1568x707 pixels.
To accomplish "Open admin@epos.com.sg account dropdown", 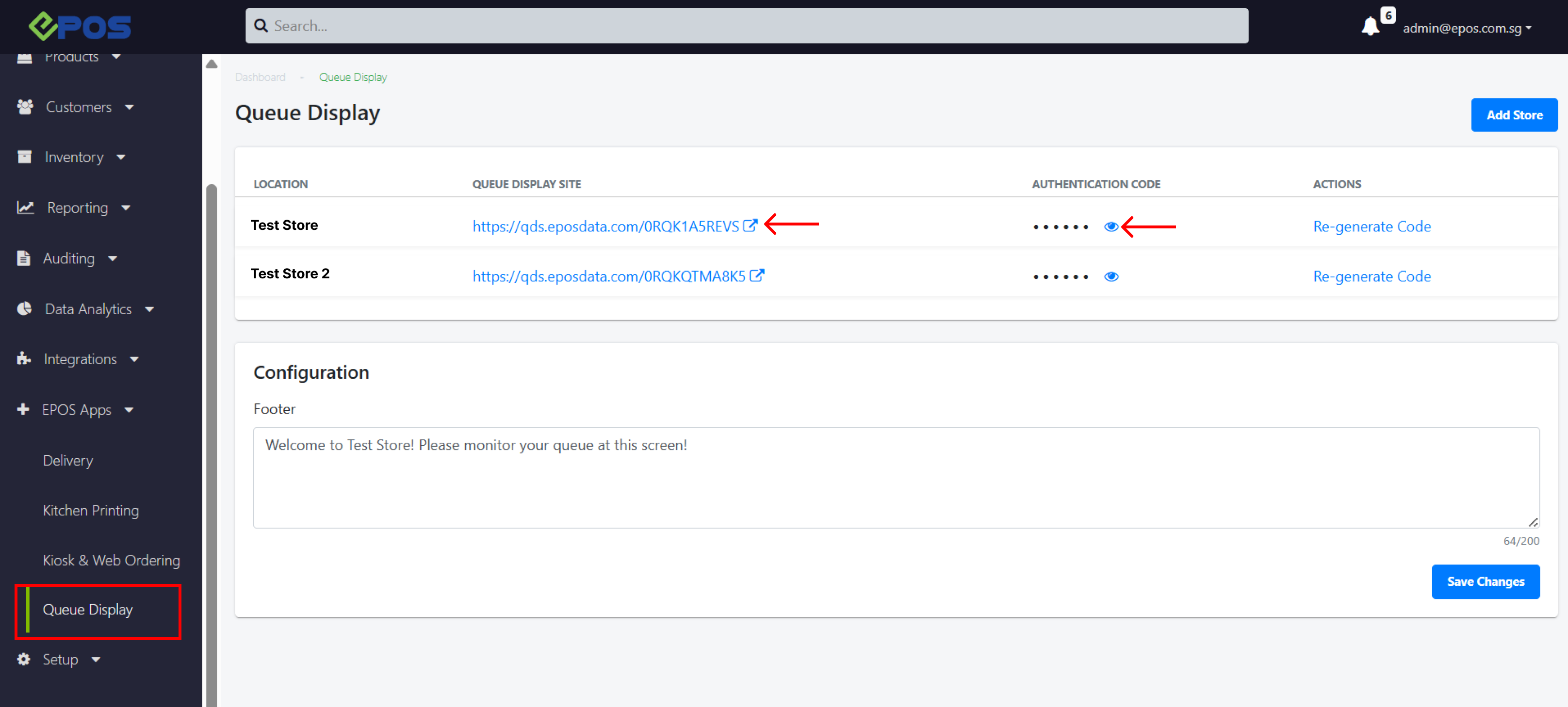I will (x=1467, y=28).
